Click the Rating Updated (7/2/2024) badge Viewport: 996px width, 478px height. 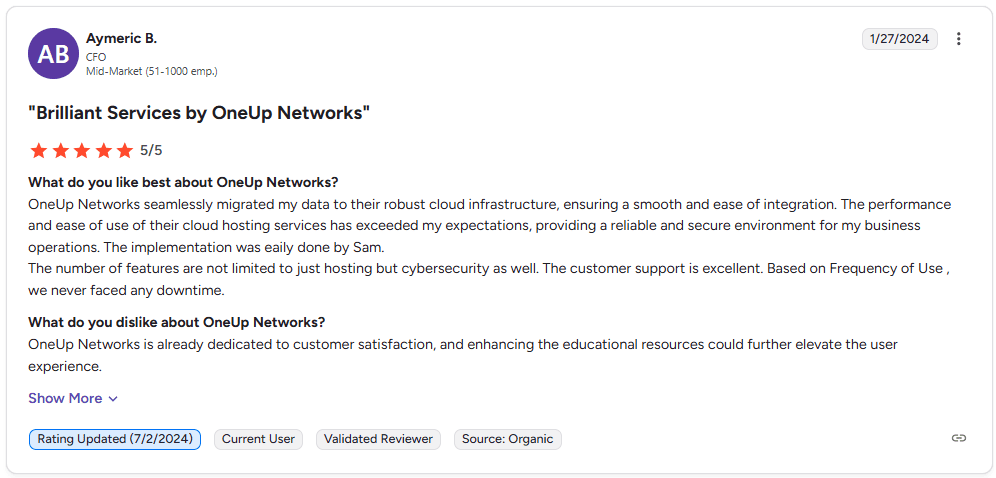click(115, 439)
